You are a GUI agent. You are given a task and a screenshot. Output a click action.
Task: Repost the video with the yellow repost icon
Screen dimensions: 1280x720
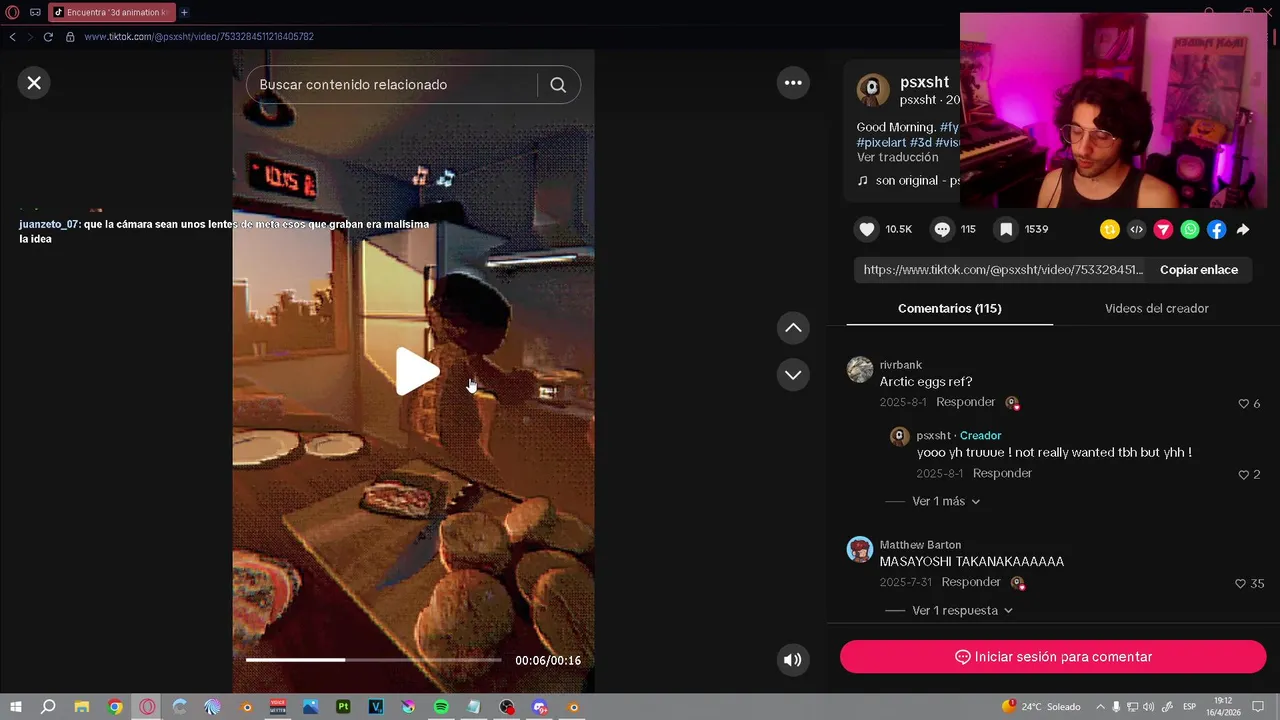1109,229
